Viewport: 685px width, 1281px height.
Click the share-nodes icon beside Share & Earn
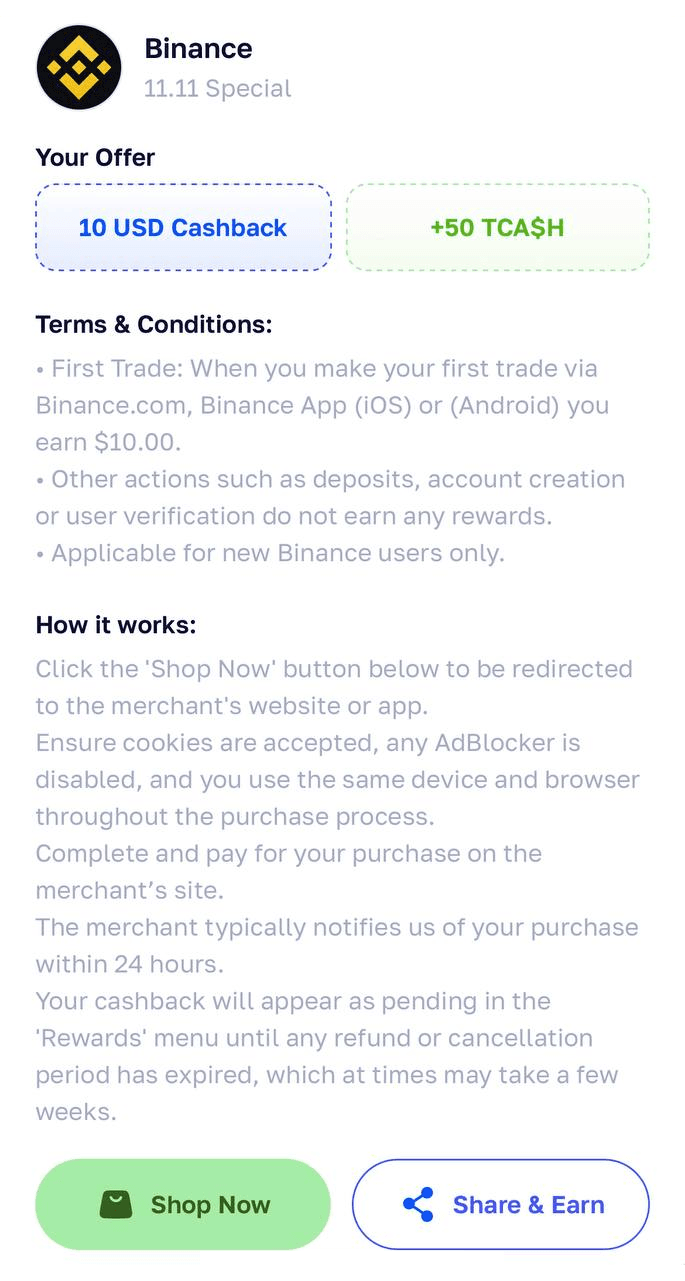pyautogui.click(x=419, y=1204)
